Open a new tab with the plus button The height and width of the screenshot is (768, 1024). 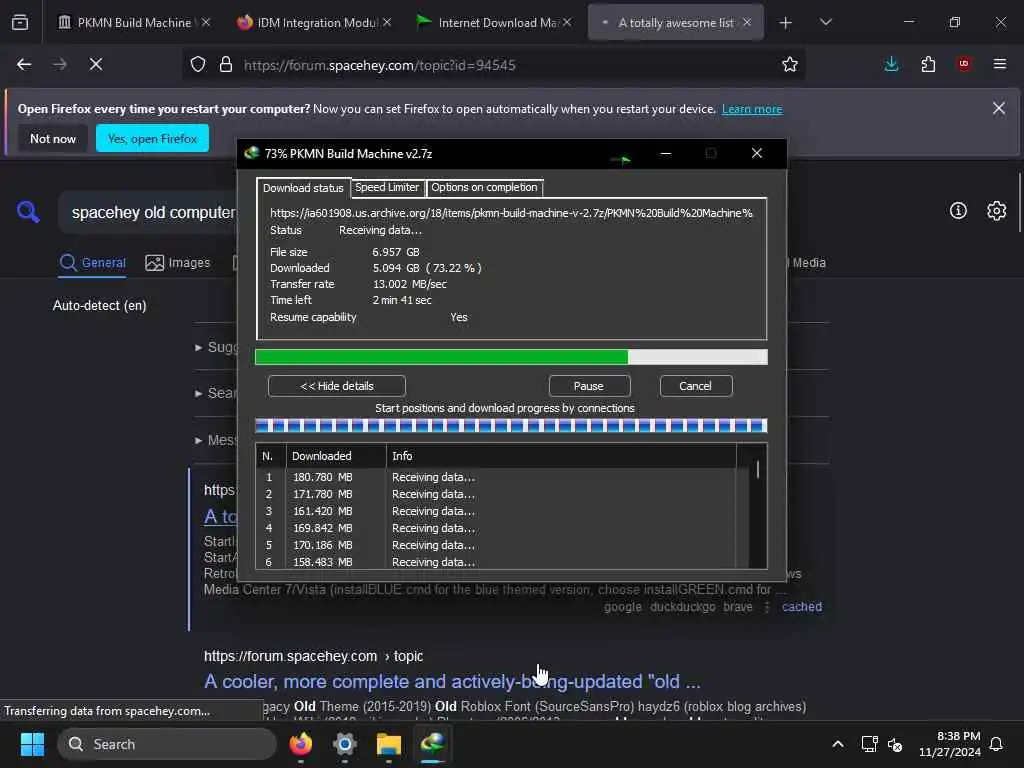click(x=786, y=22)
